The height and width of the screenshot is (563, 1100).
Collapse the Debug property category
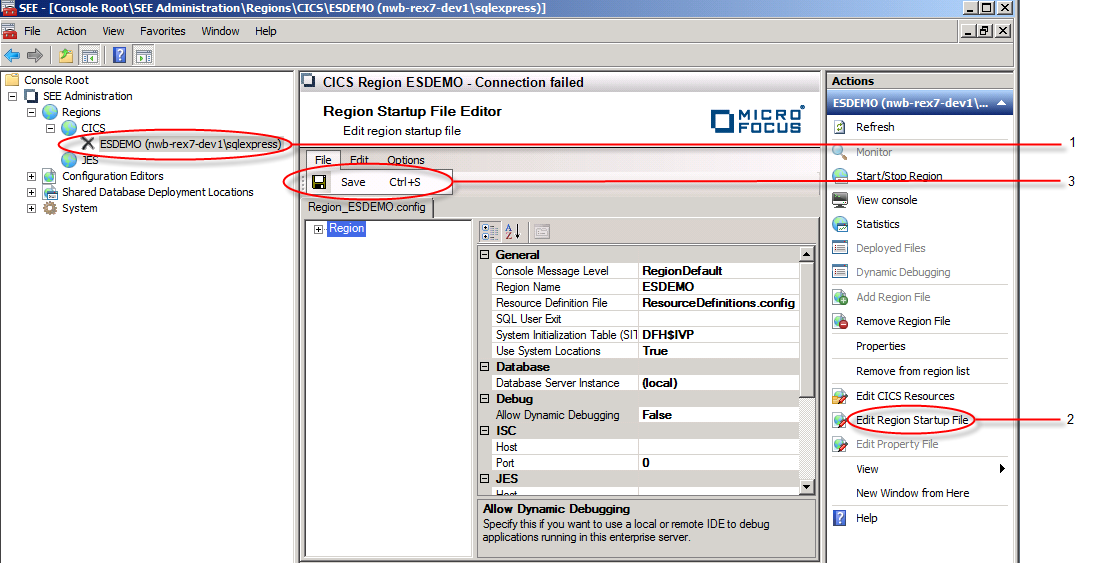pos(485,399)
